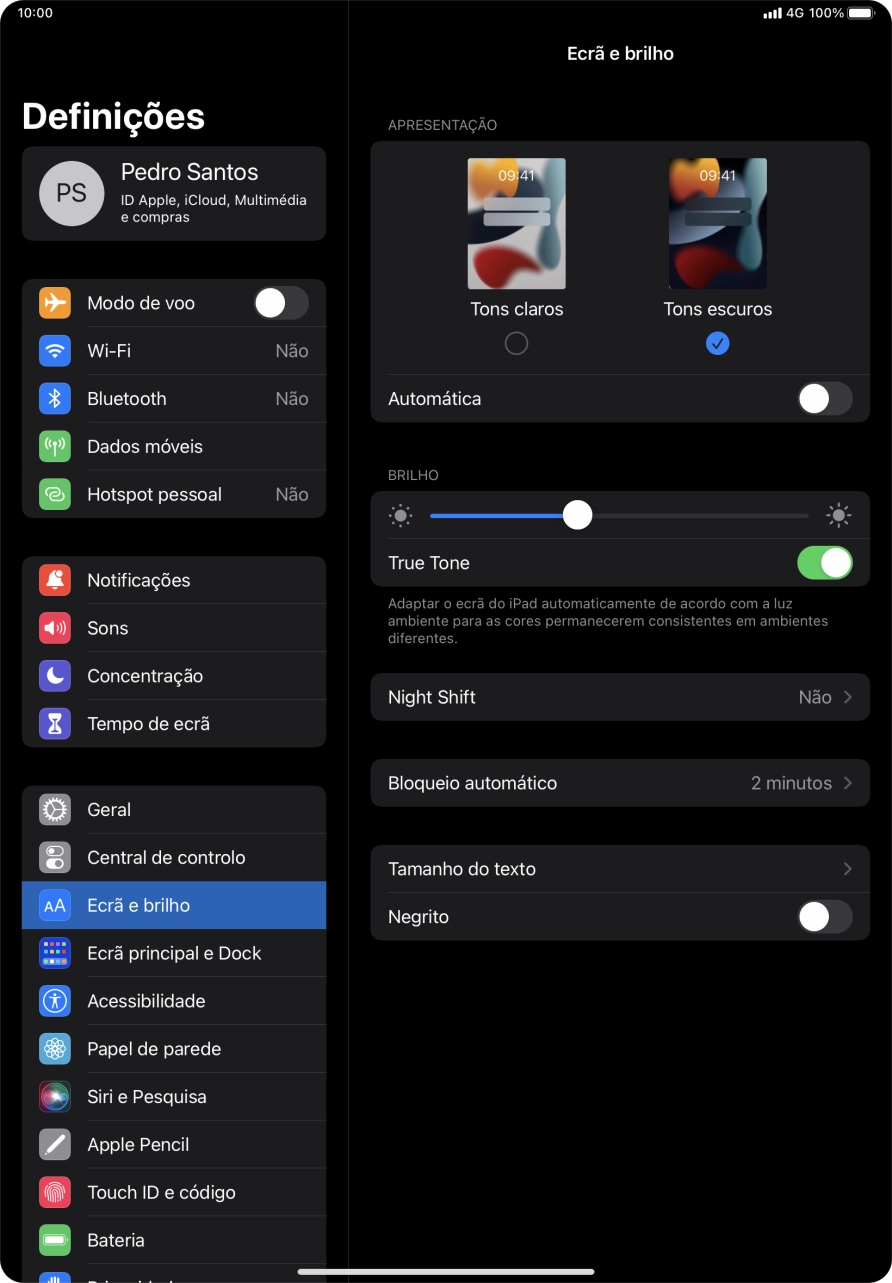Viewport: 892px width, 1283px height.
Task: Expand Night Shift settings chevron
Action: pos(847,697)
